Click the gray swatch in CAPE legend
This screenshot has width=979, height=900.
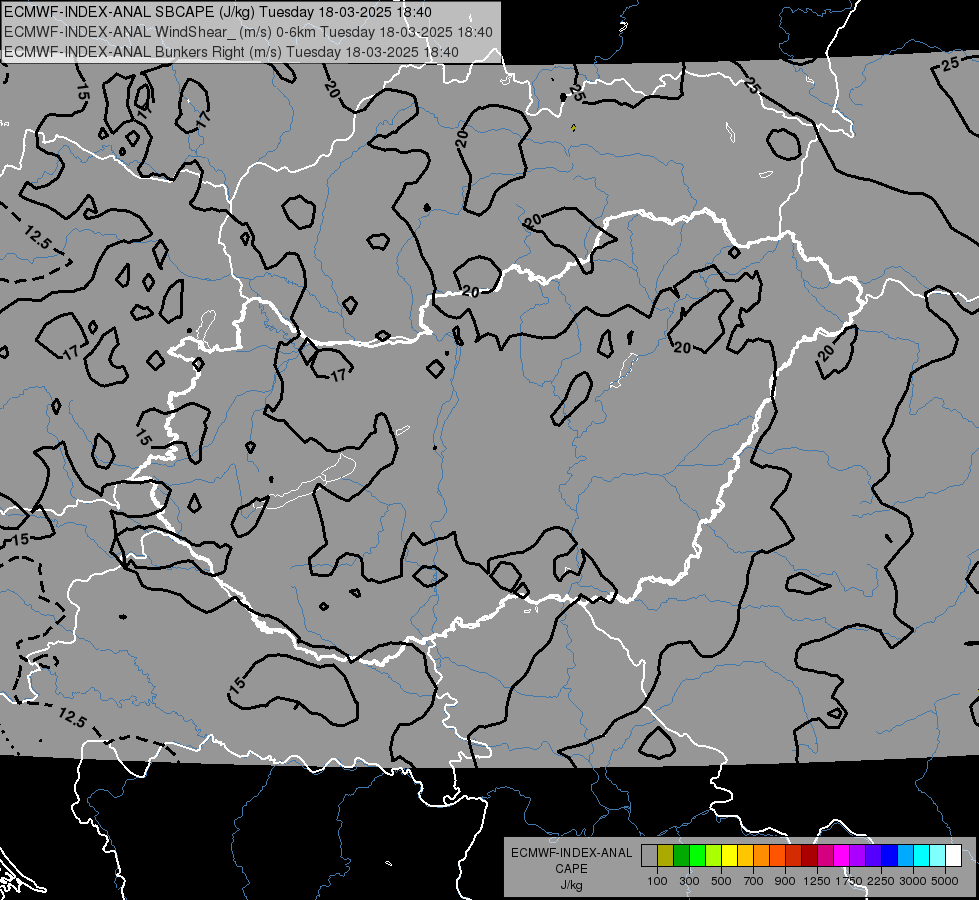point(649,856)
